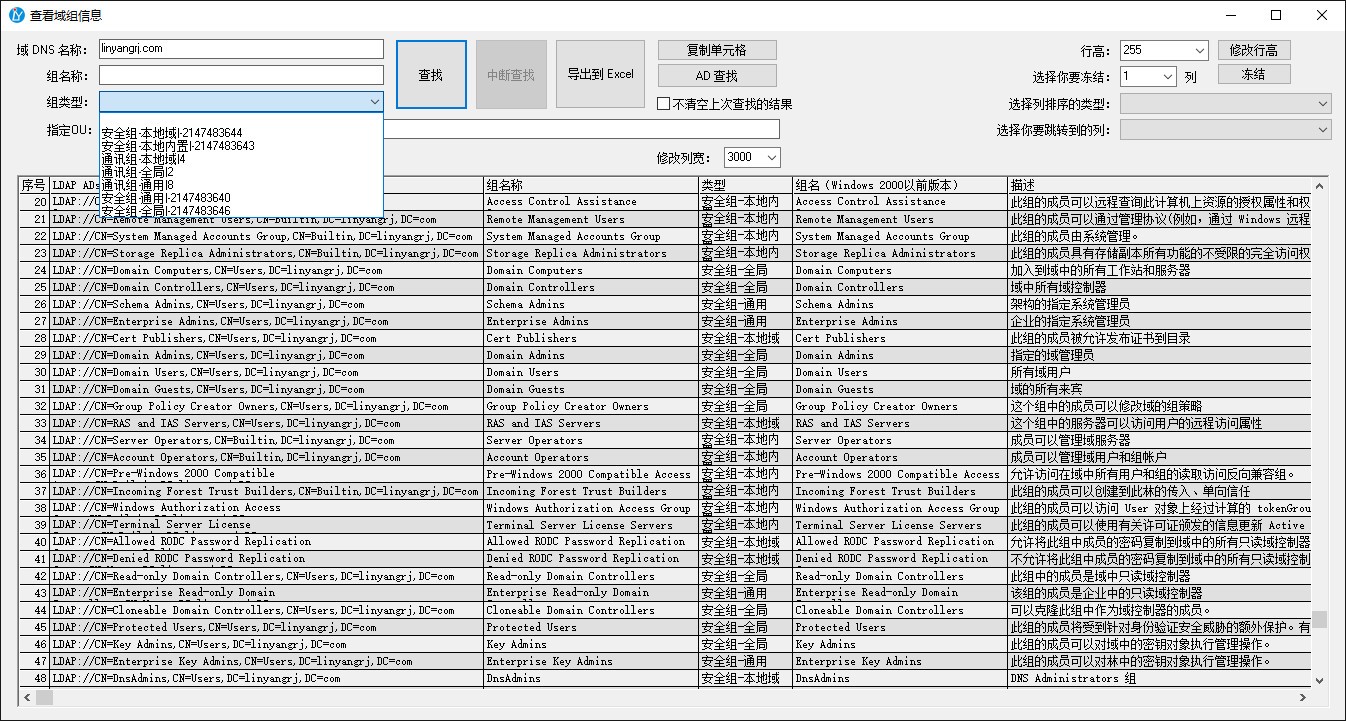
Task: Select Remote Management Users group name cell
Action: point(590,219)
